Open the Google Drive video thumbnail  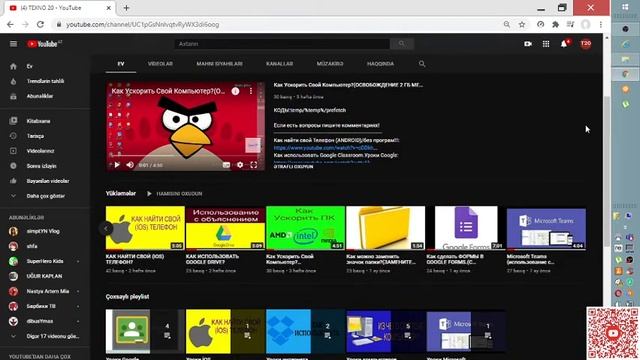click(x=225, y=228)
